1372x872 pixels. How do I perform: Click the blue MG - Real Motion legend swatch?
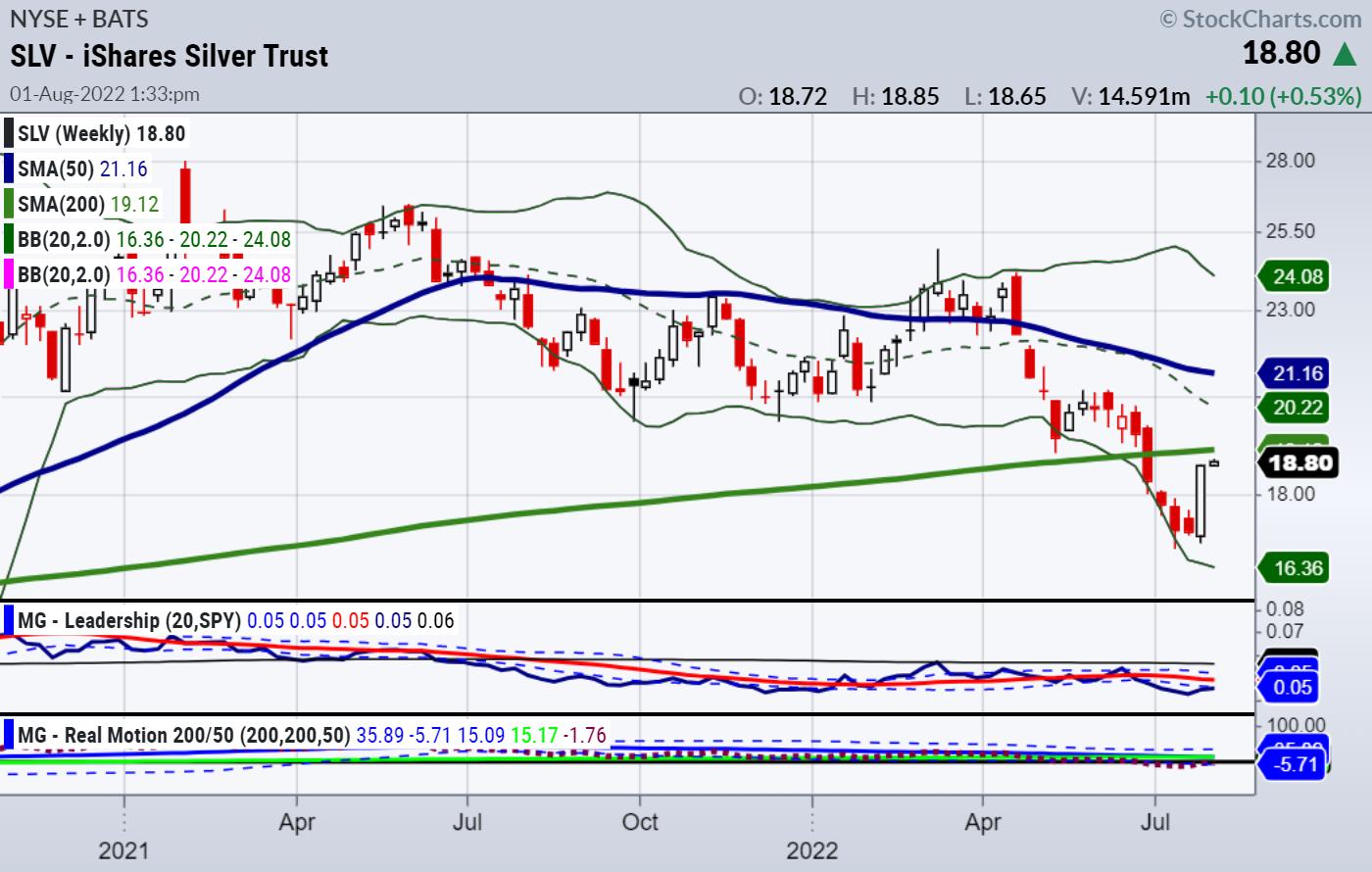click(8, 735)
